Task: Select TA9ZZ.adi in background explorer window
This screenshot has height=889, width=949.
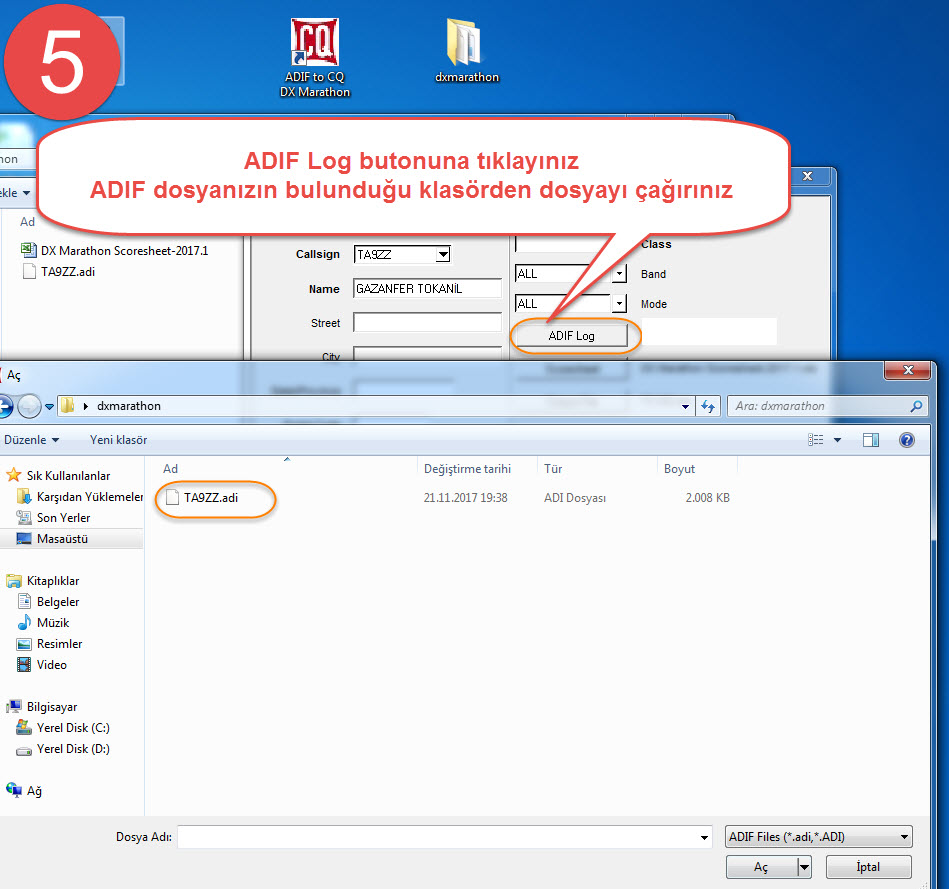Action: [x=59, y=272]
